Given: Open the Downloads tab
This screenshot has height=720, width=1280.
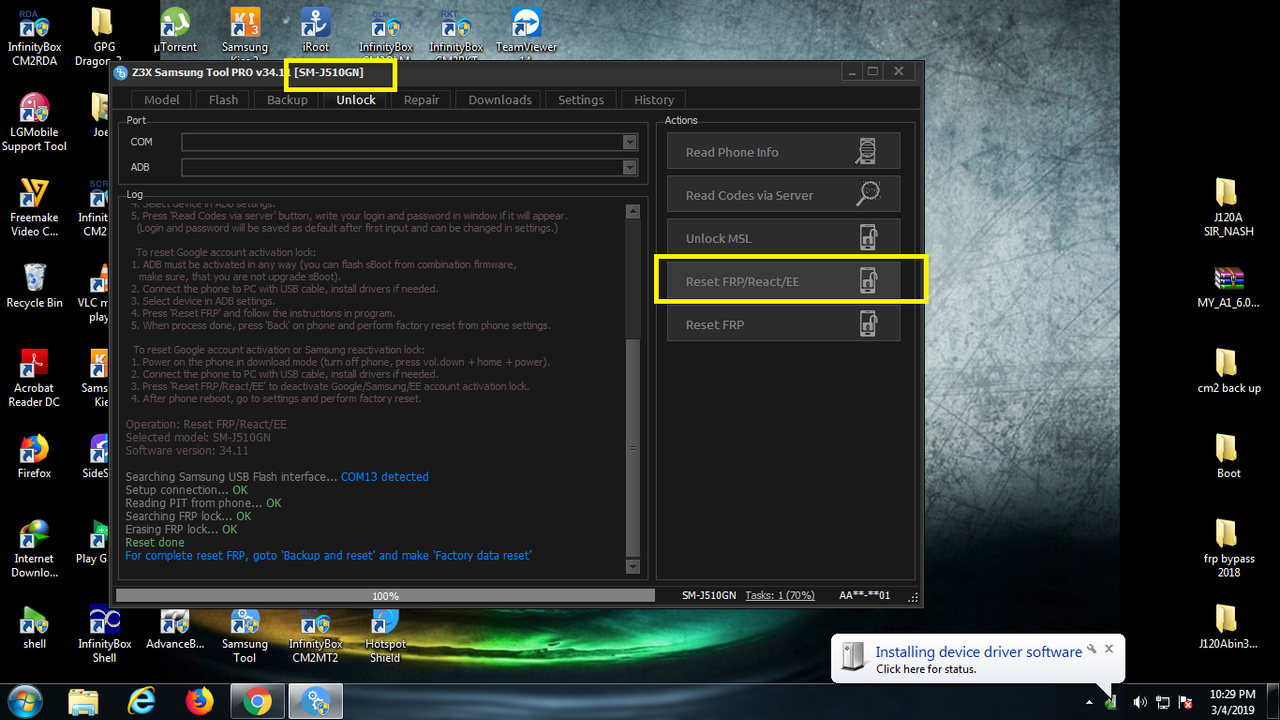Looking at the screenshot, I should (500, 100).
